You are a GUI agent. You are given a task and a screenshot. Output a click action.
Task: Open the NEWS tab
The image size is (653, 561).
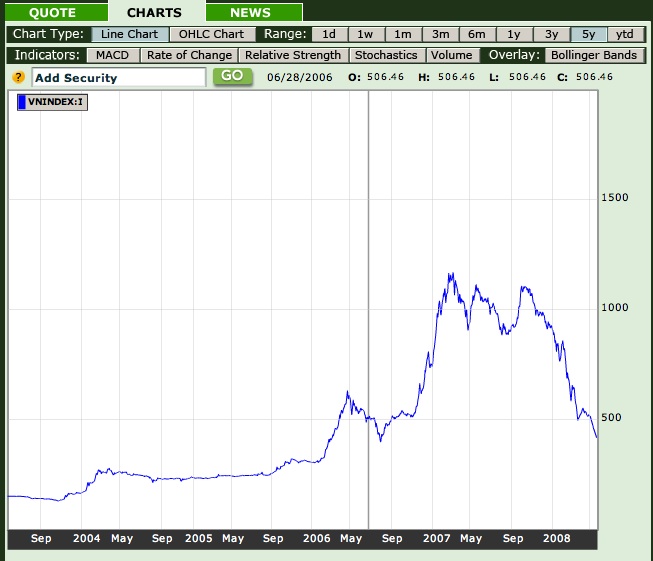[250, 13]
